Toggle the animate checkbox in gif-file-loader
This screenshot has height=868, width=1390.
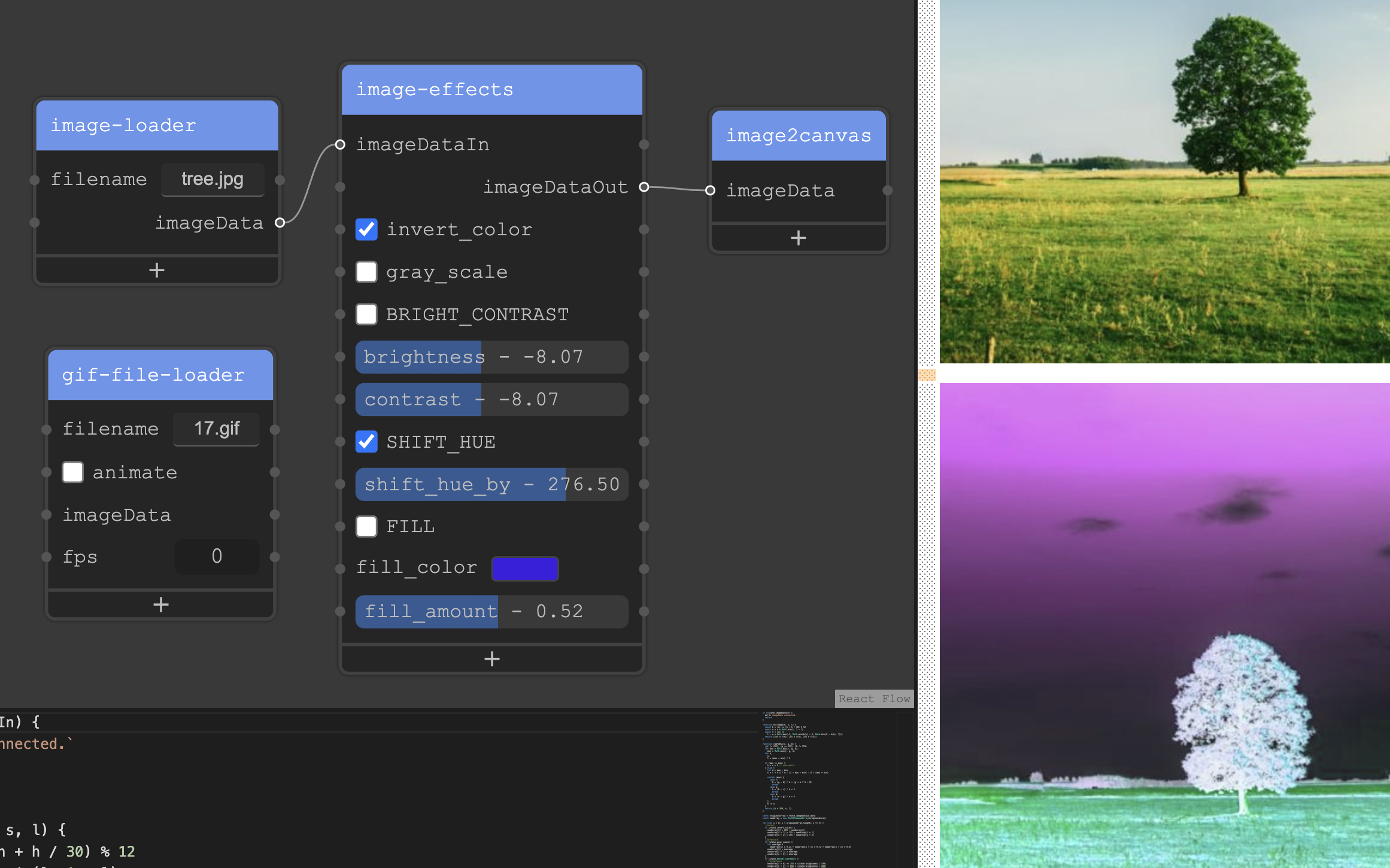coord(73,472)
